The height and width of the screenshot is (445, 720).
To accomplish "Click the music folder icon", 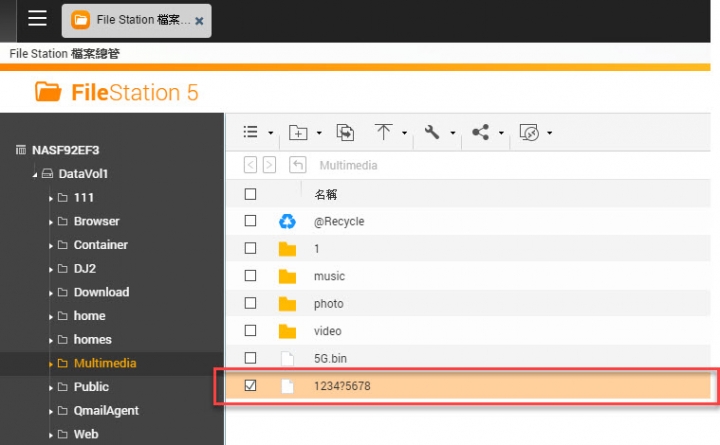I will pos(287,276).
